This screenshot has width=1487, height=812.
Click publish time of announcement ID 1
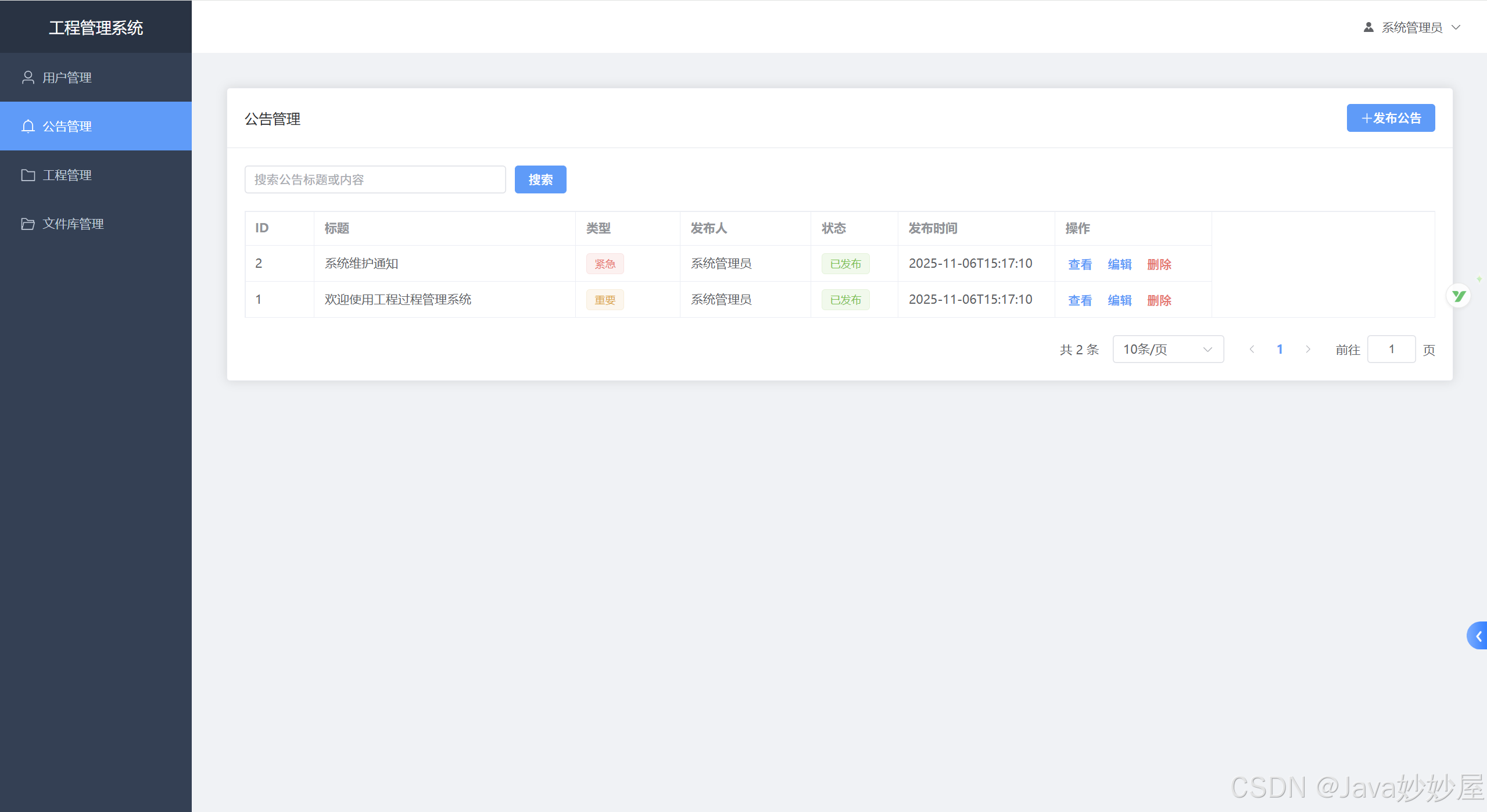click(x=970, y=299)
